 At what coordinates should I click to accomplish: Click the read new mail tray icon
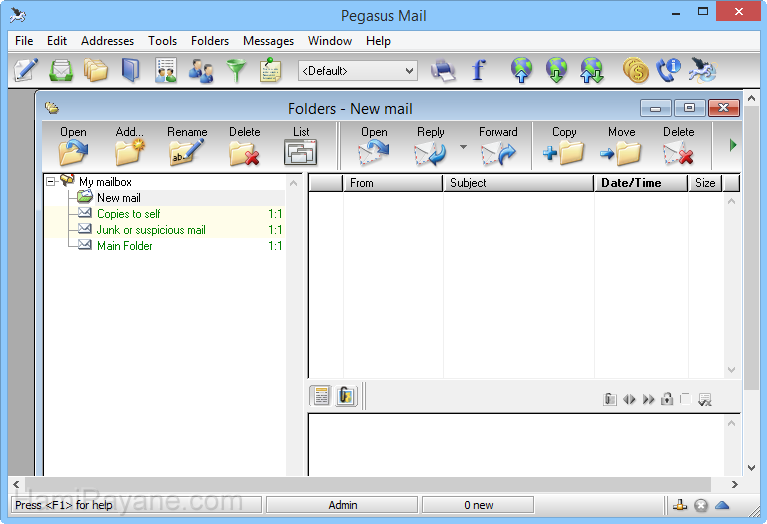(x=61, y=70)
